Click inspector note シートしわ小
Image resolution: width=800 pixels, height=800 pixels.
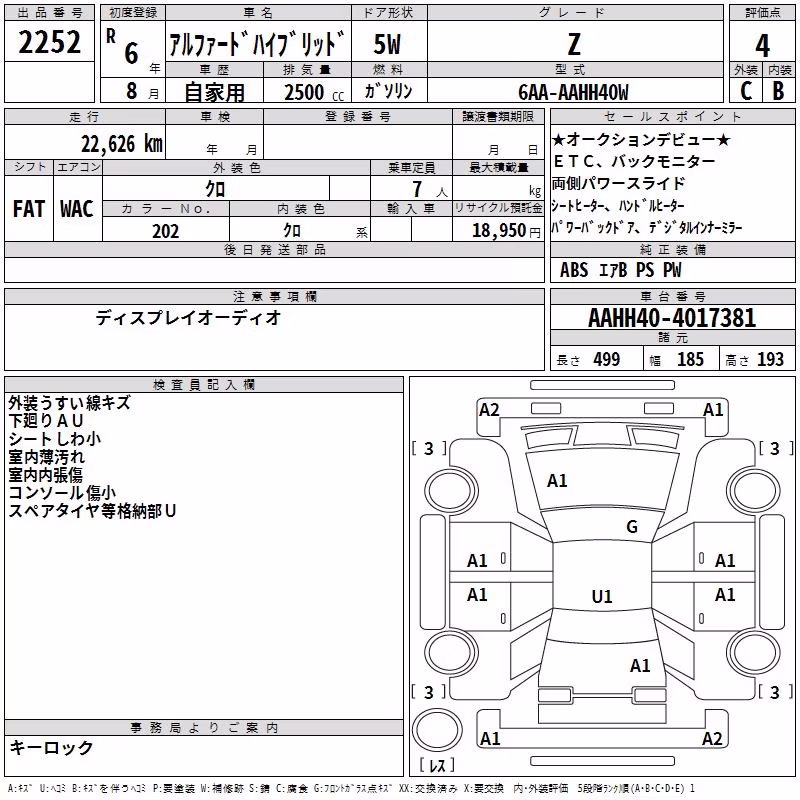point(55,439)
